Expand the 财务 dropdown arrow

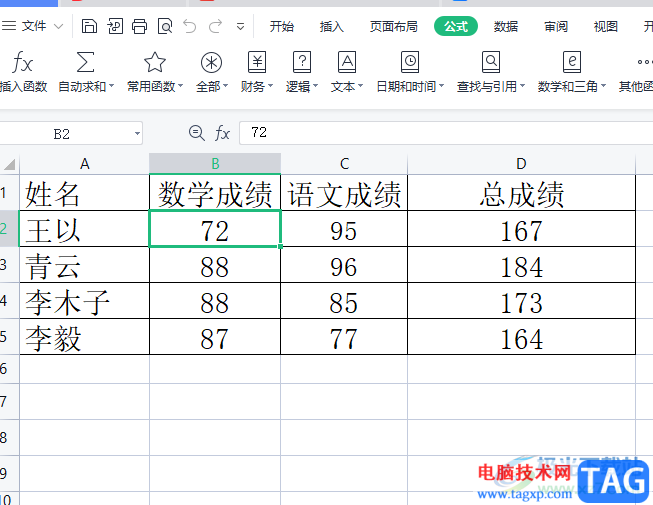click(x=270, y=86)
